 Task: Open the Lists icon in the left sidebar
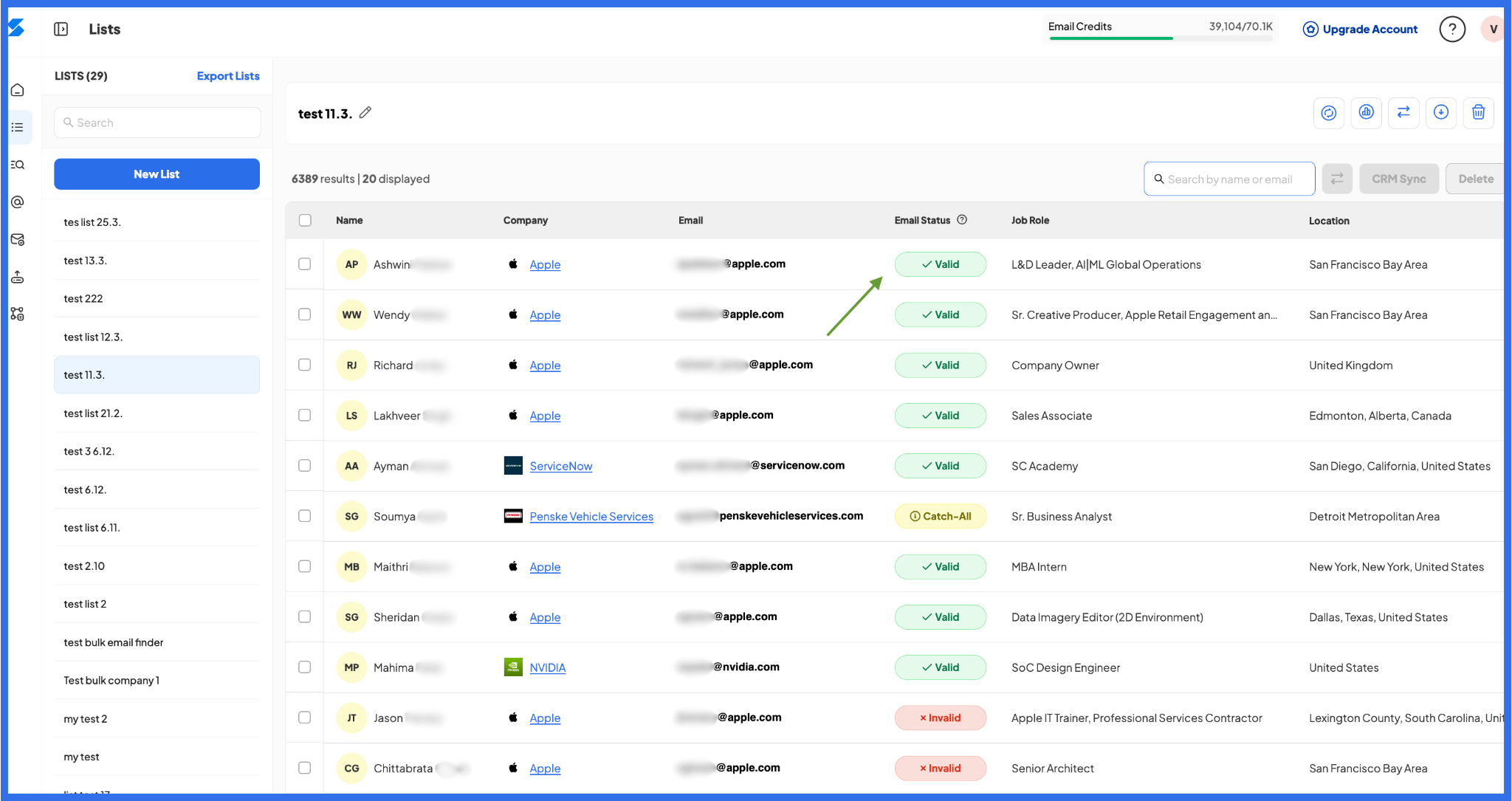(x=18, y=128)
